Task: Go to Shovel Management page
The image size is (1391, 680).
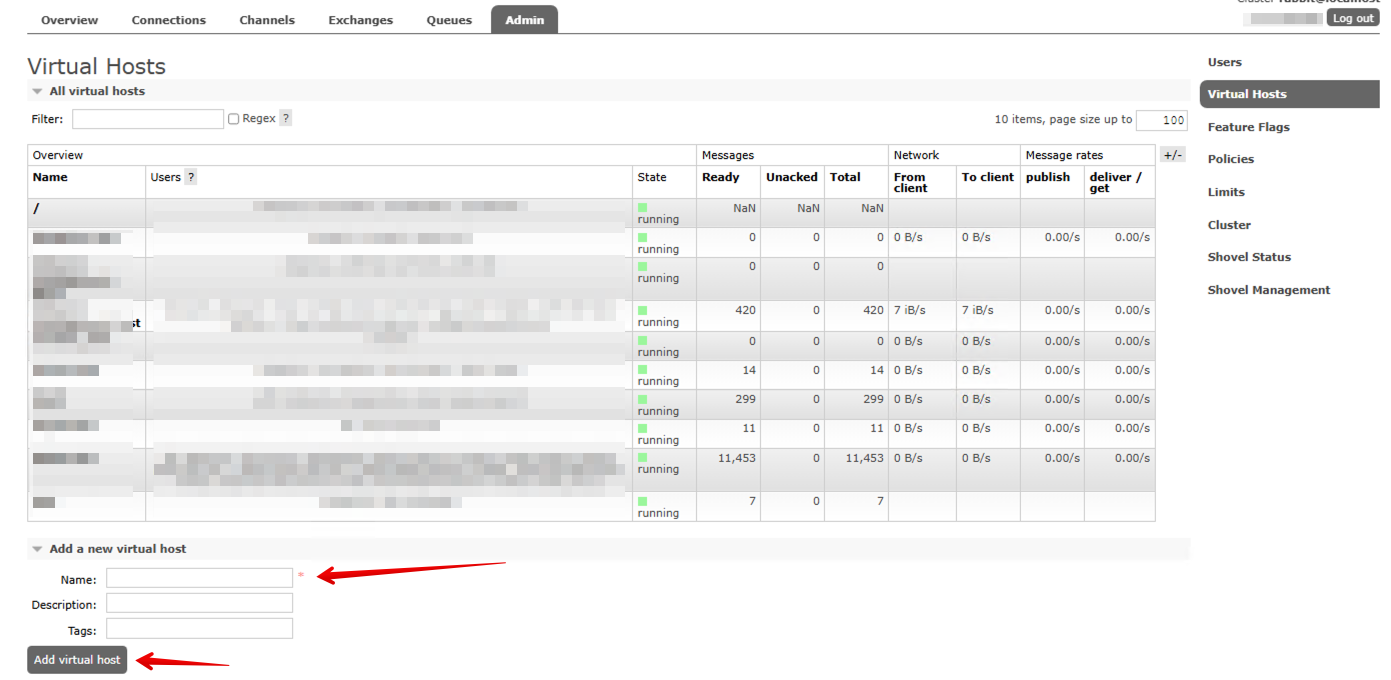Action: (1268, 290)
